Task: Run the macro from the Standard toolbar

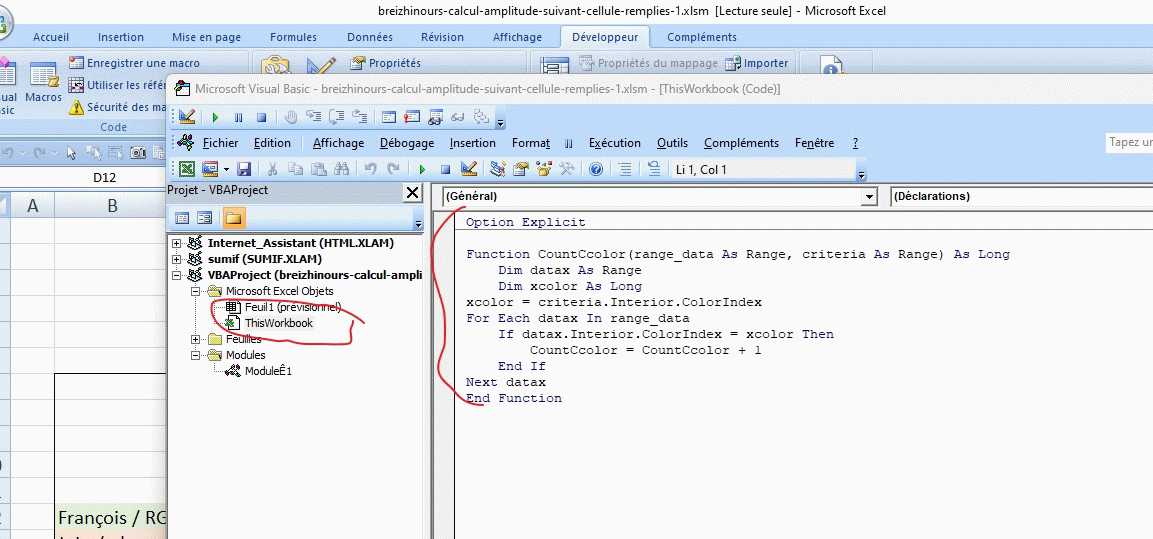Action: (x=422, y=169)
